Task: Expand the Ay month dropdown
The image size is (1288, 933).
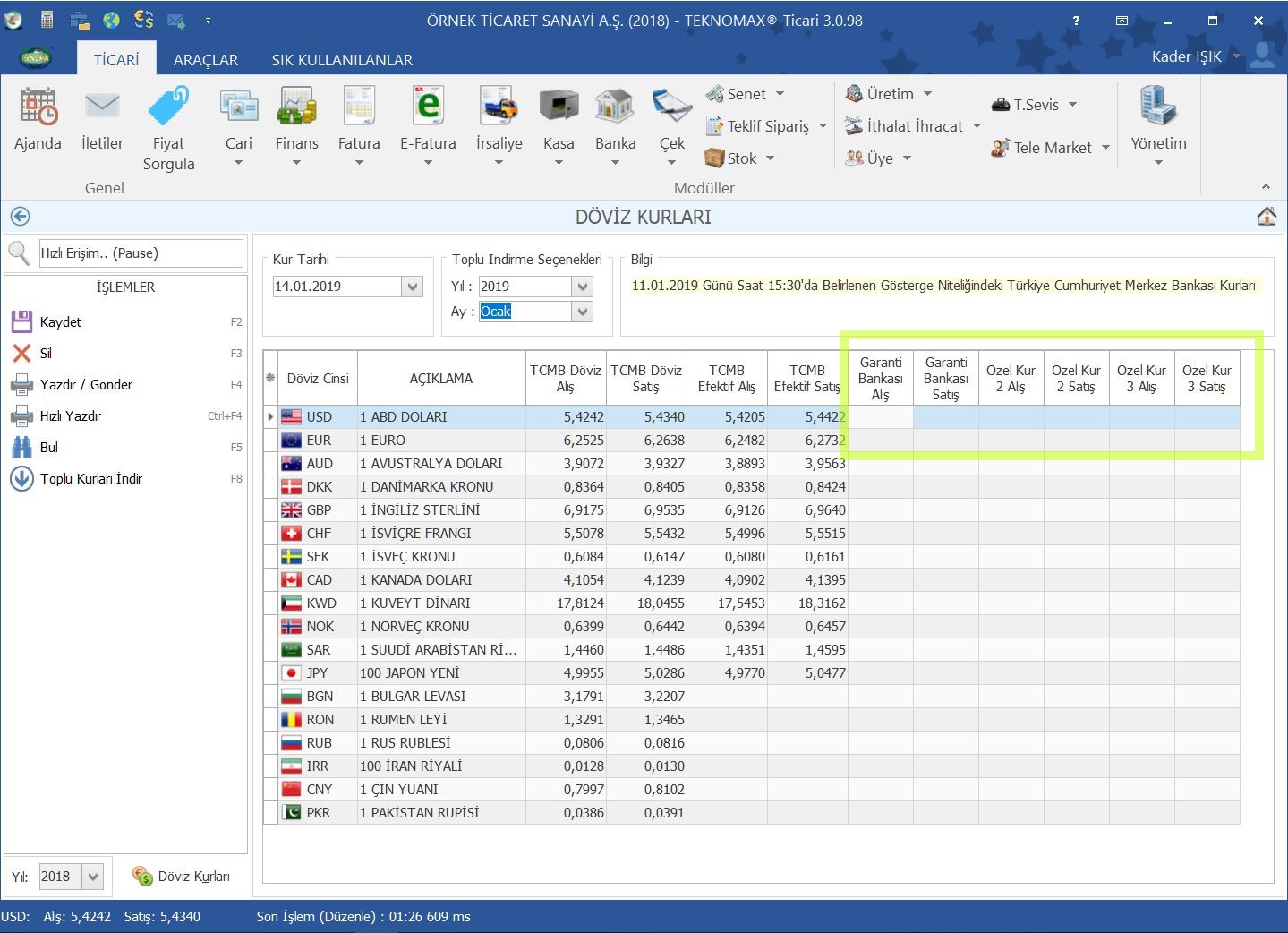Action: click(583, 312)
